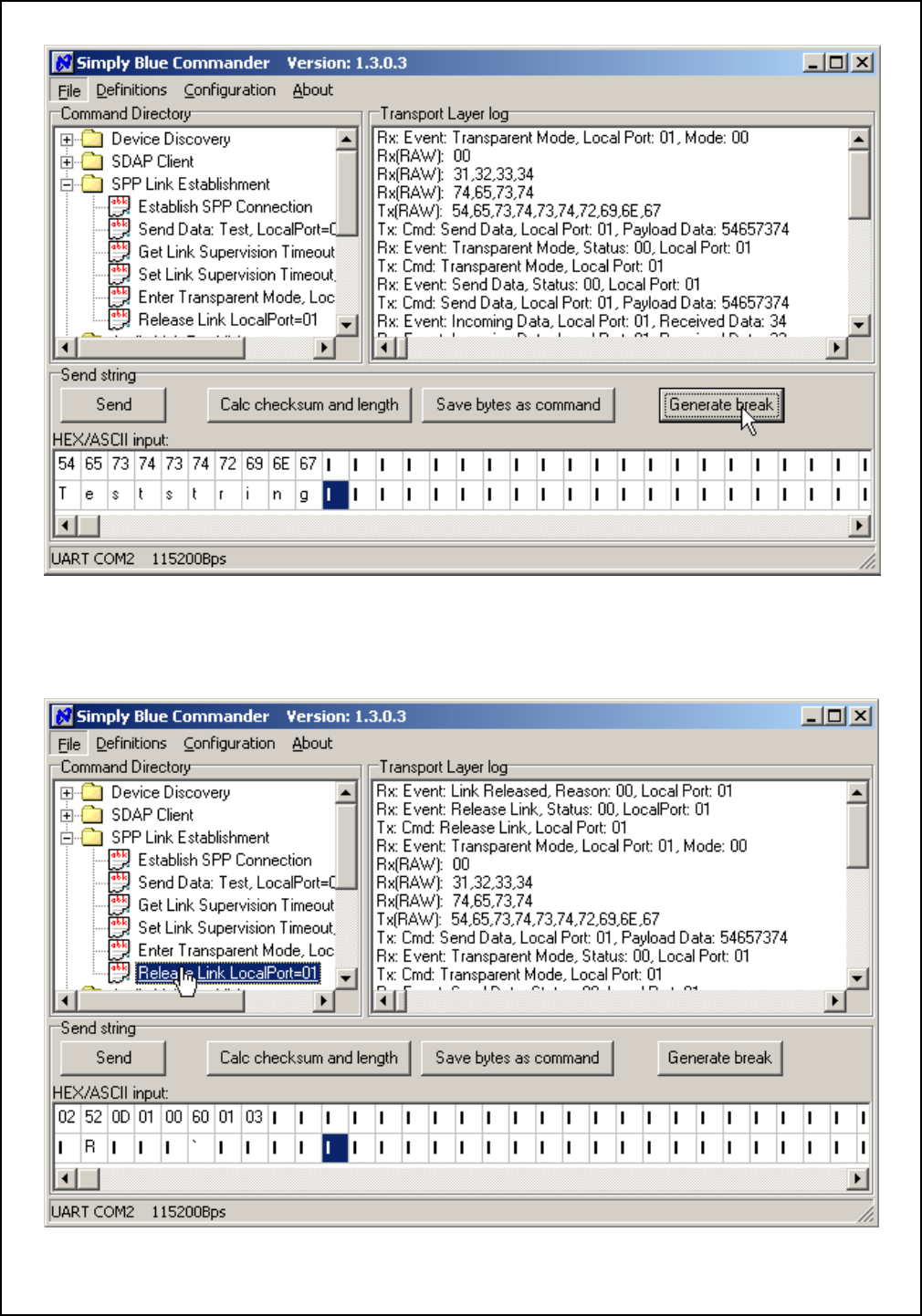Open About menu in lower window
The image size is (922, 1316).
click(312, 744)
